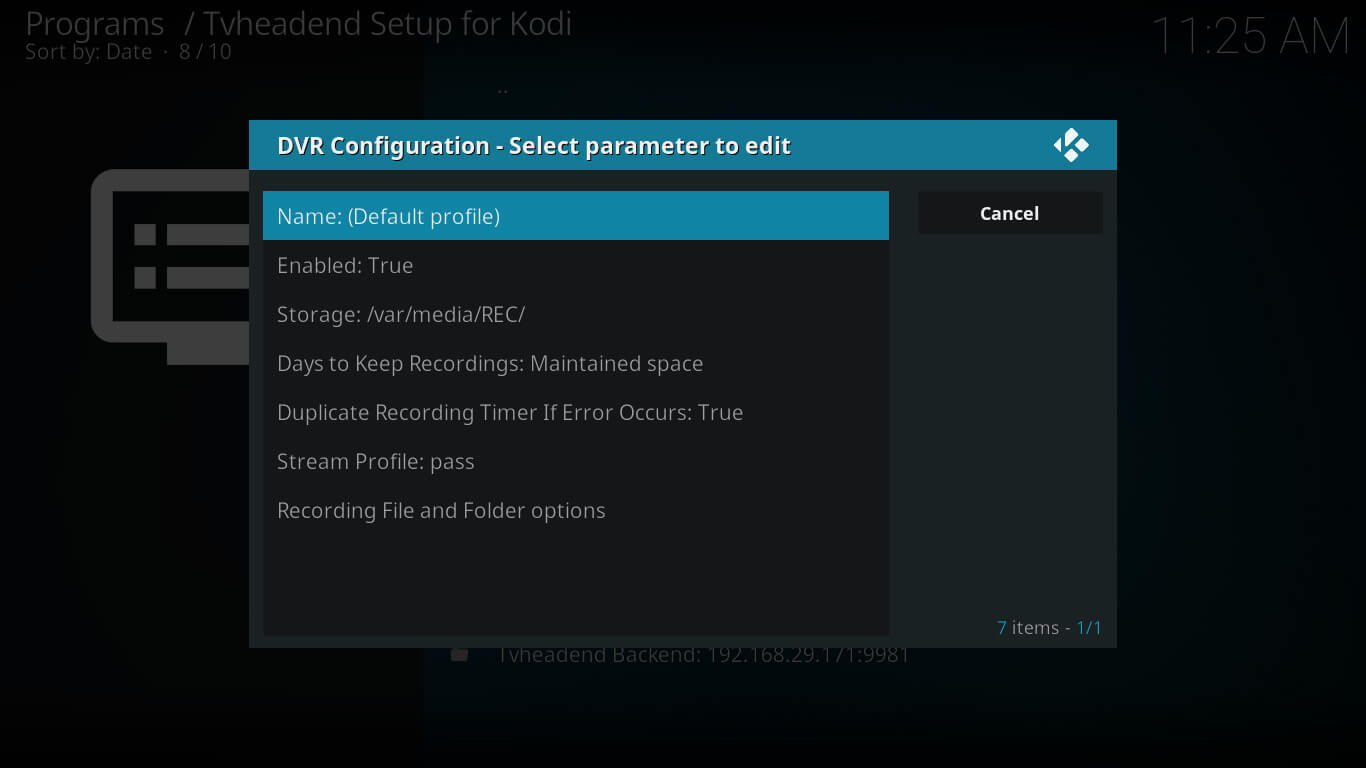Click the 11:25 AM clock

(x=1250, y=37)
